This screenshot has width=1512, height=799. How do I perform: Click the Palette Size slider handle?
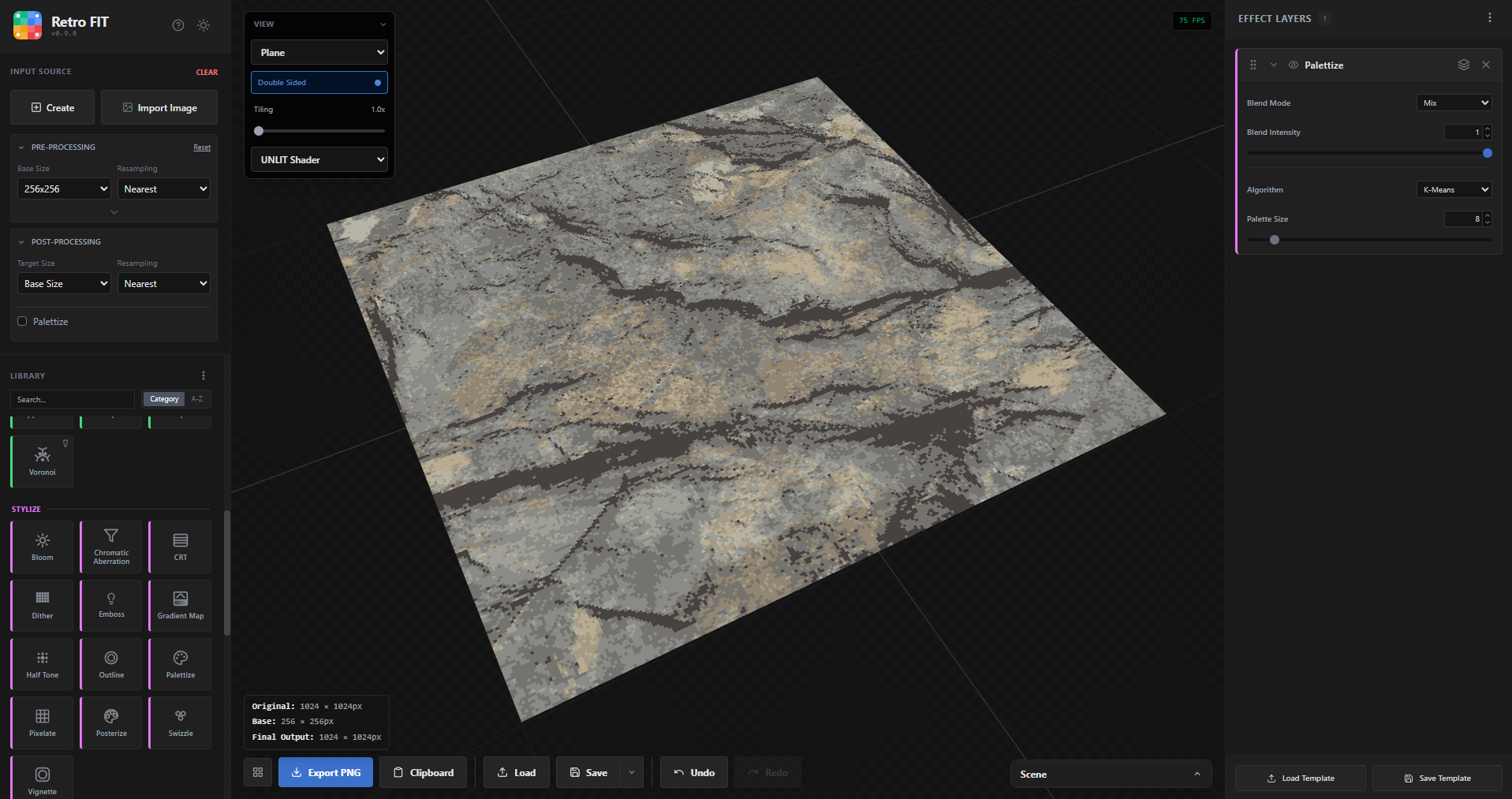point(1275,240)
